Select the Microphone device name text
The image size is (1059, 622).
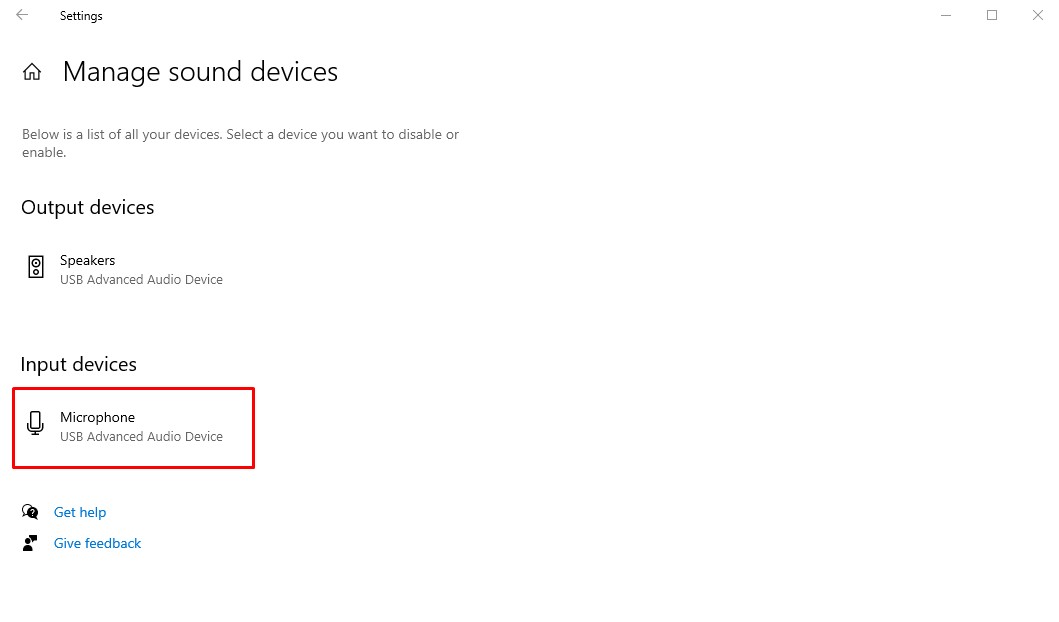point(97,417)
